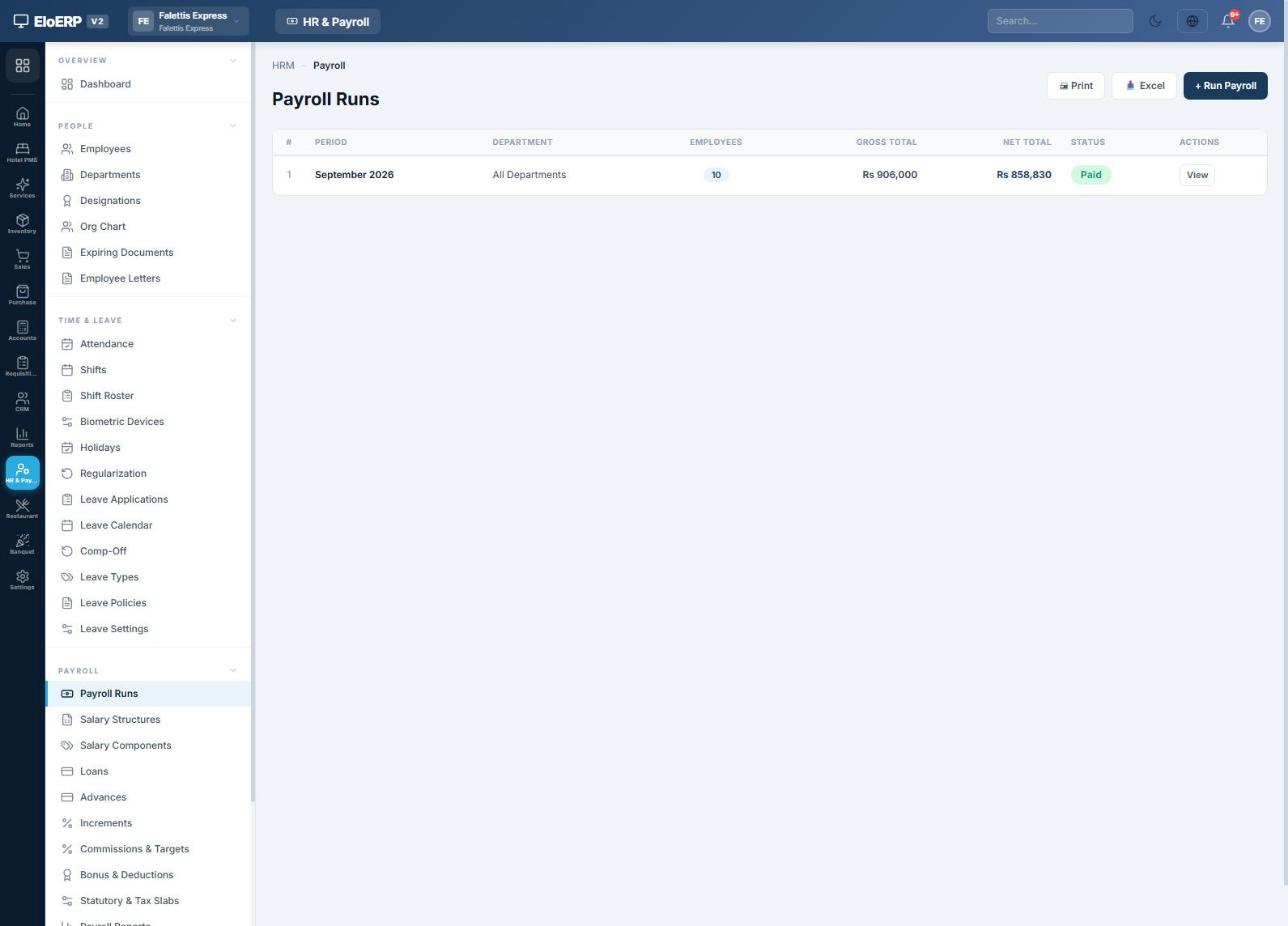Go to the Home icon in rail

click(x=22, y=117)
